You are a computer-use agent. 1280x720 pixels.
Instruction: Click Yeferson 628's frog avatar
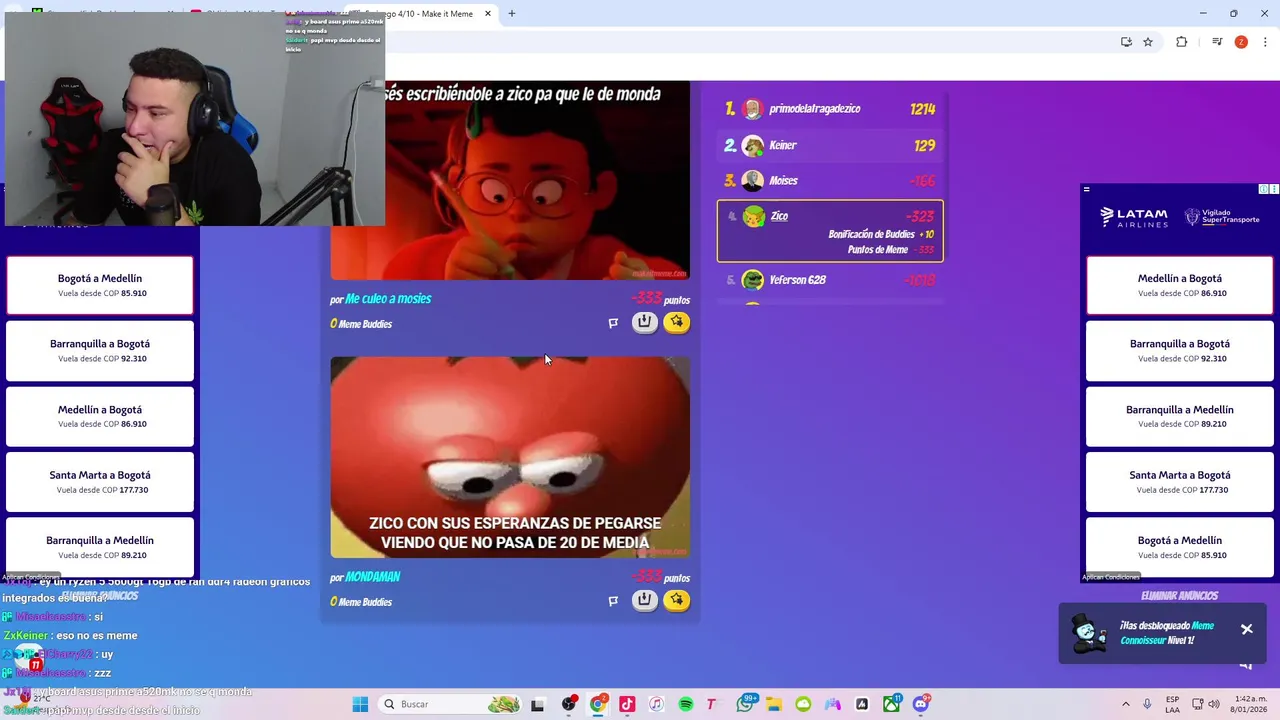point(753,280)
